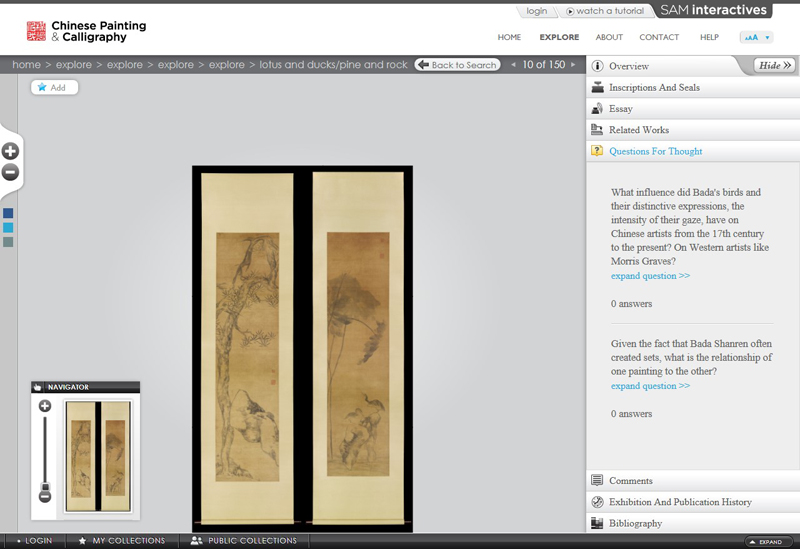Click the Exhibition And Publication History icon
The width and height of the screenshot is (800, 549).
(x=597, y=502)
